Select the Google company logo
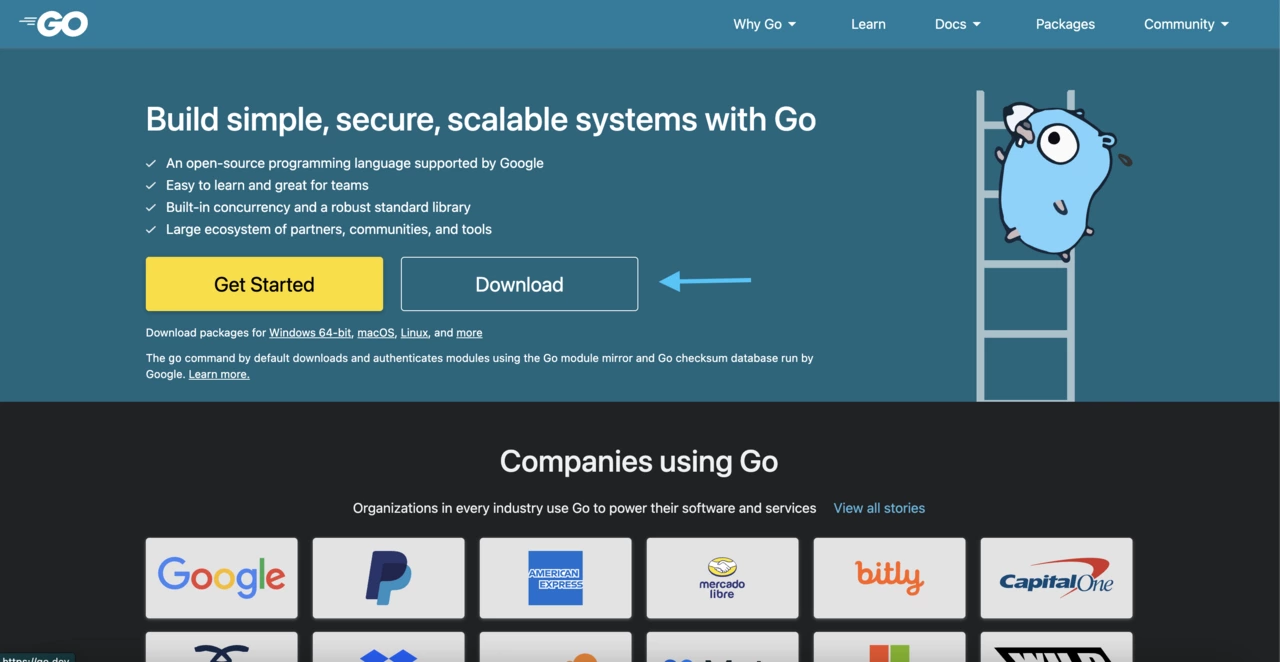 221,577
